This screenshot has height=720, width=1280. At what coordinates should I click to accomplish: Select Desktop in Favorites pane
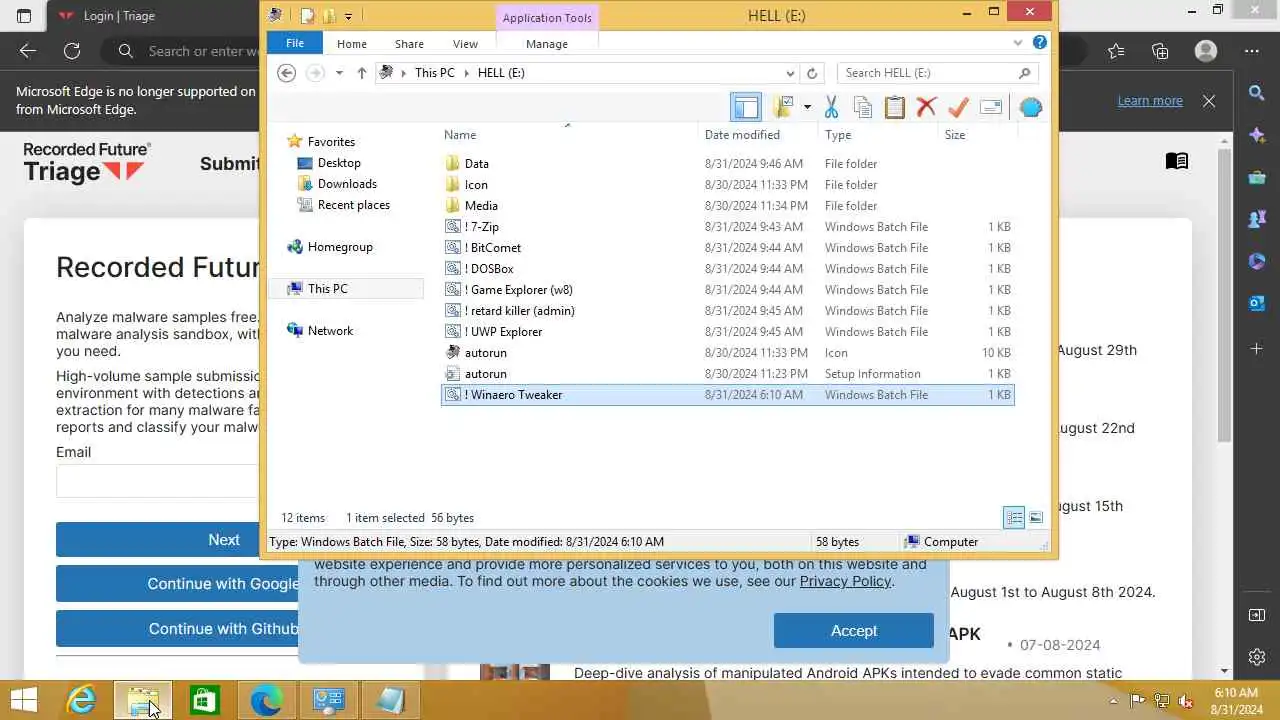click(x=339, y=163)
